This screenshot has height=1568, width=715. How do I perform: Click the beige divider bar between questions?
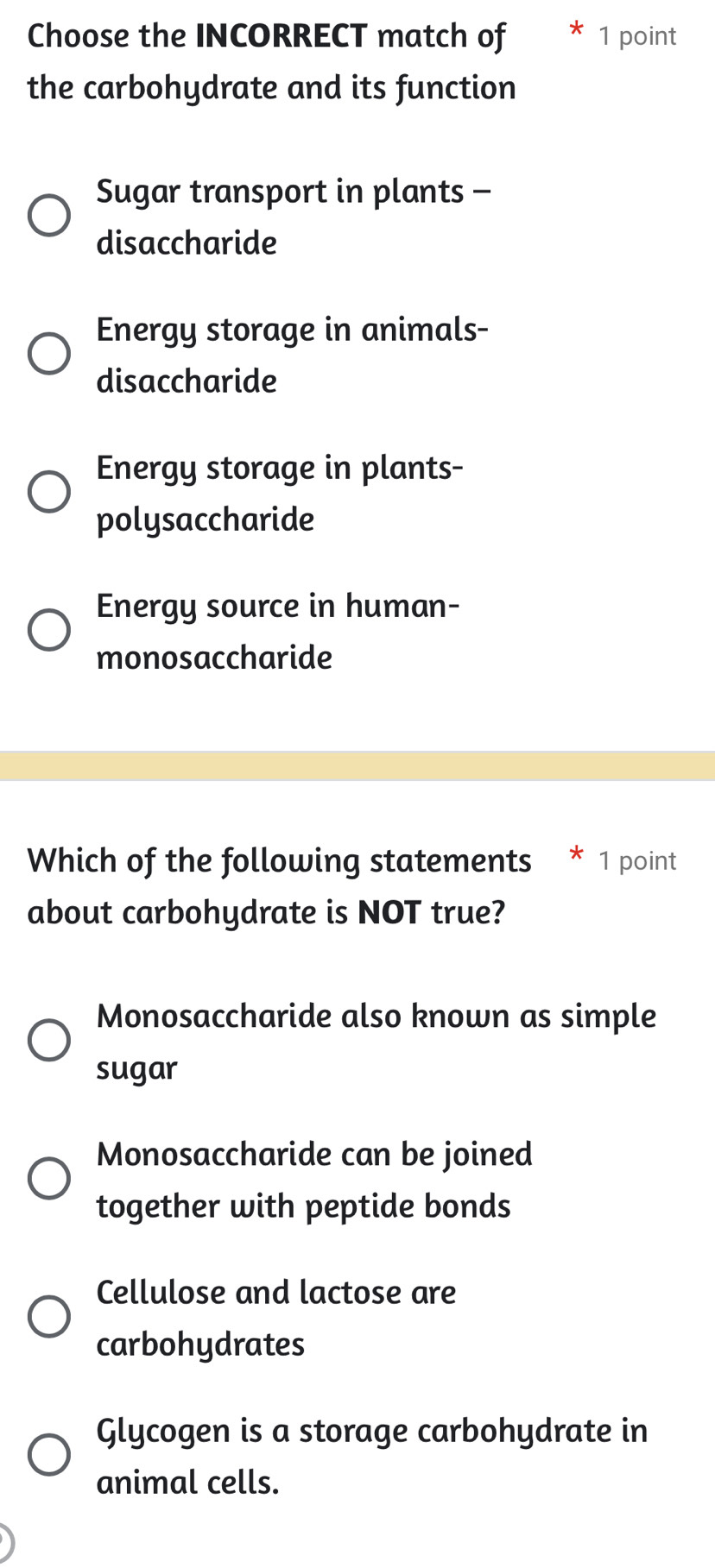(357, 766)
